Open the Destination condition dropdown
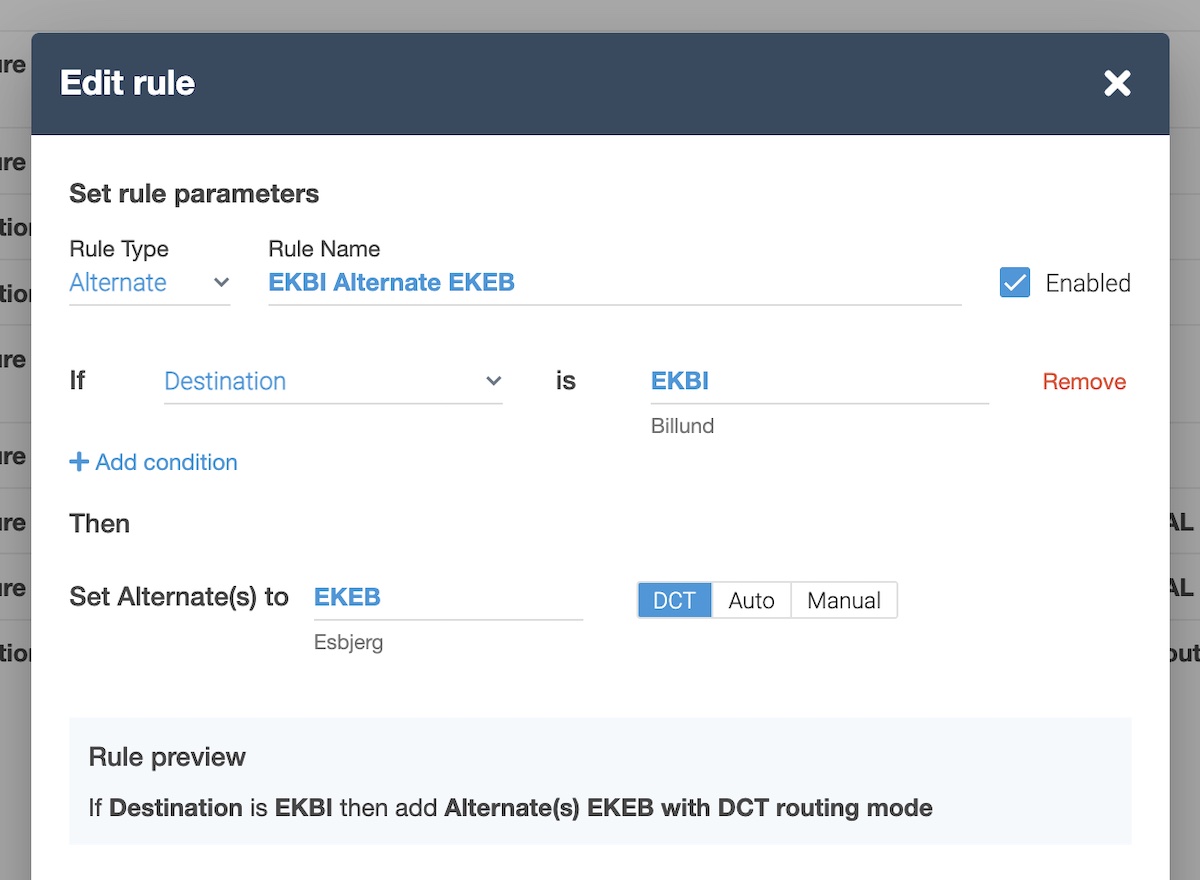 click(x=320, y=381)
